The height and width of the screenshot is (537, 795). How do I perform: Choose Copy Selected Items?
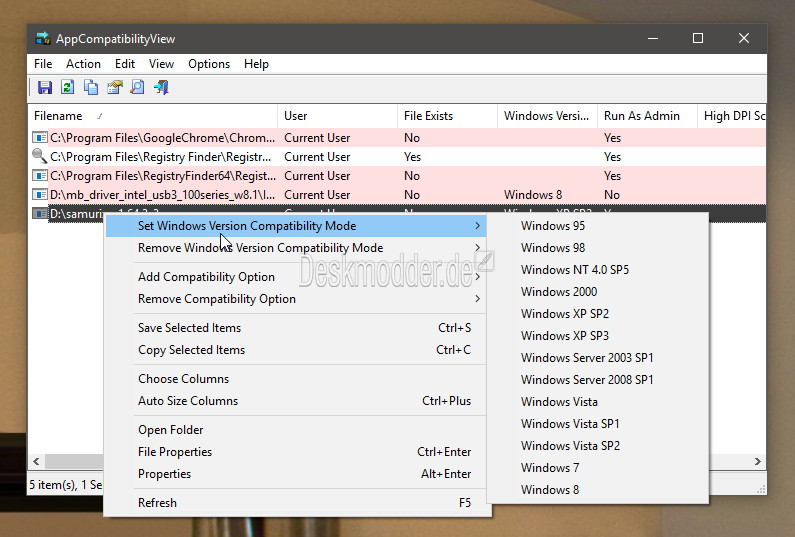click(297, 350)
